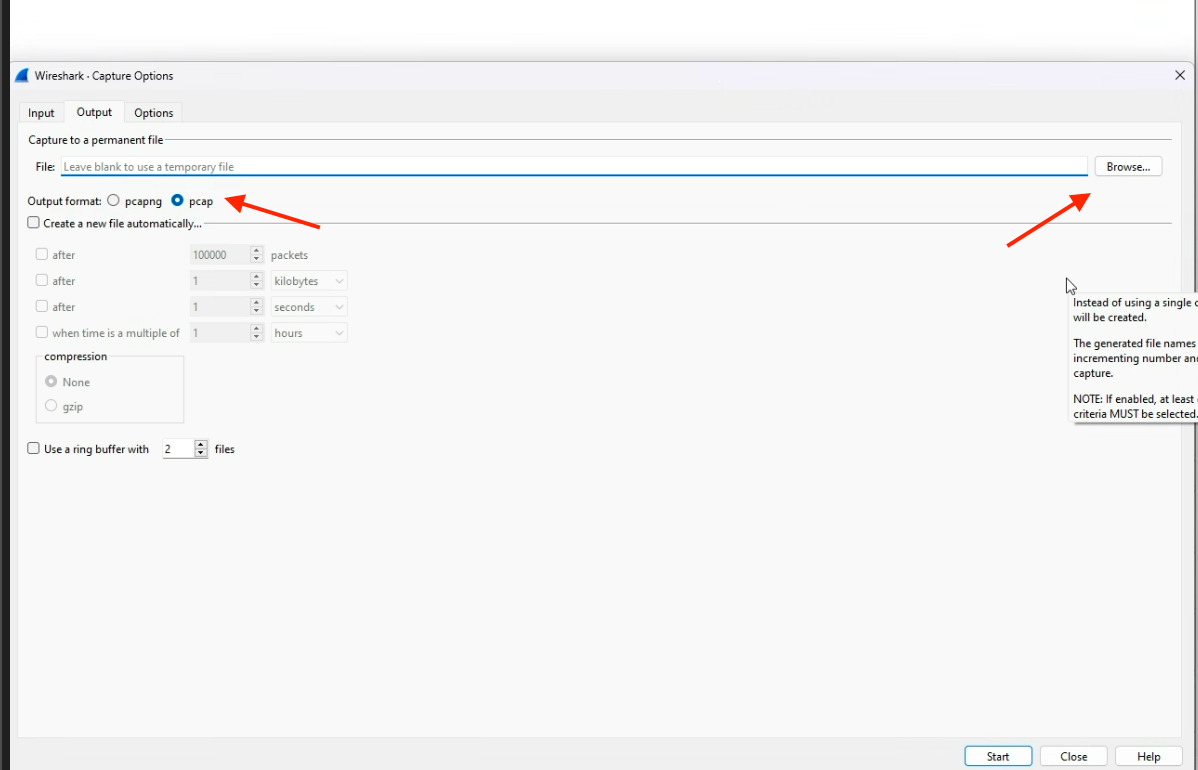
Task: Select the pcapng output format radio
Action: (x=113, y=201)
